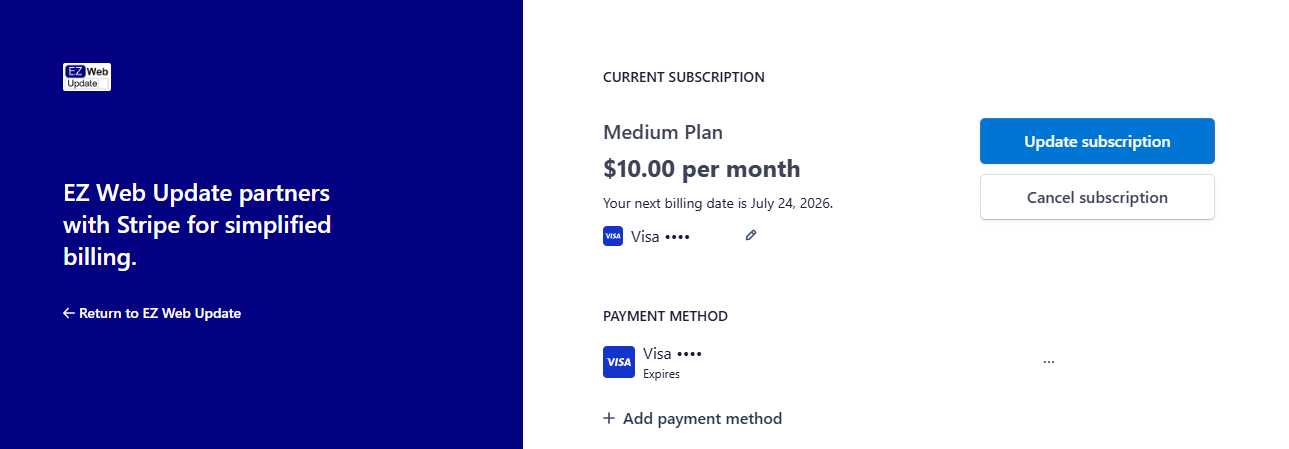Image resolution: width=1289 pixels, height=449 pixels.
Task: Click the left arrow before Return to EZ Web Update
Action: click(68, 313)
